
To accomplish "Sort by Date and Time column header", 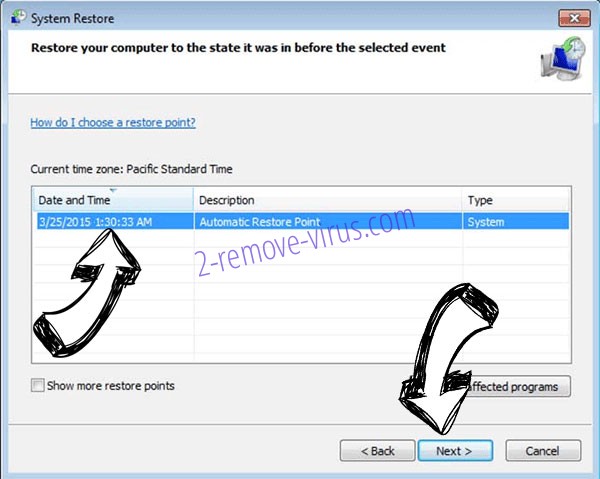I will click(113, 200).
